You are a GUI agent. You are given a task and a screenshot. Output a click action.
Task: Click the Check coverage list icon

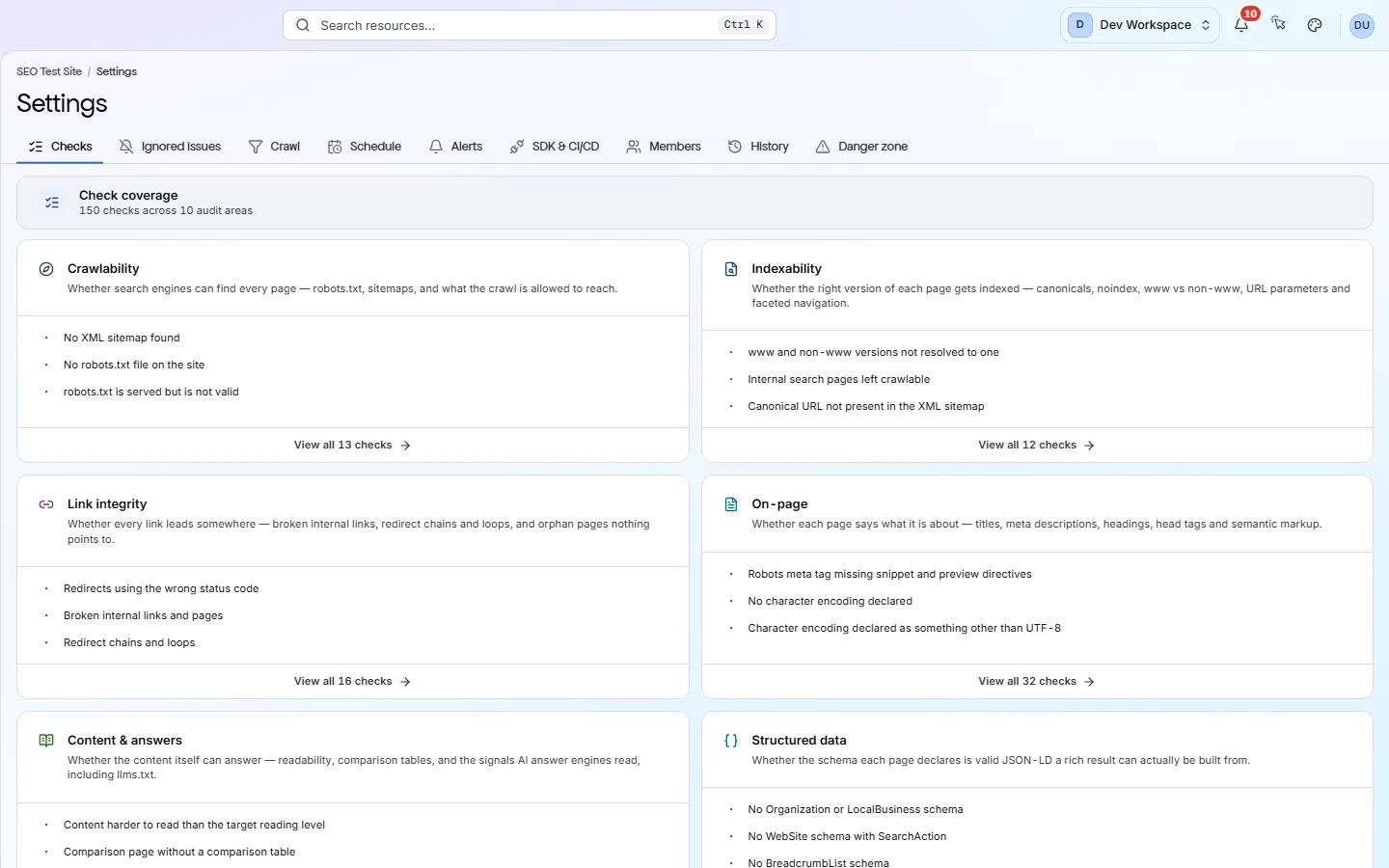point(52,203)
